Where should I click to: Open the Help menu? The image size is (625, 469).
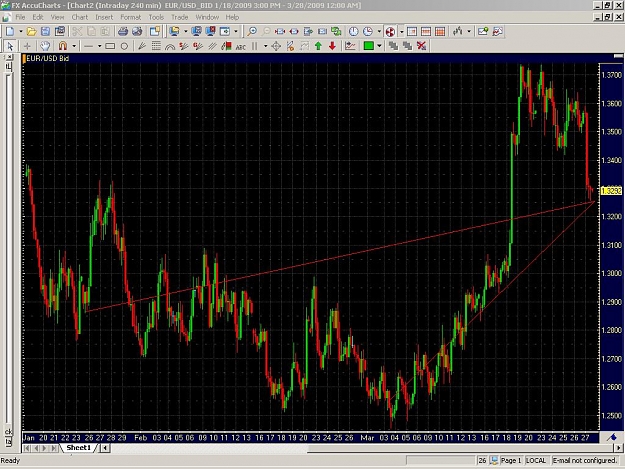tap(232, 17)
